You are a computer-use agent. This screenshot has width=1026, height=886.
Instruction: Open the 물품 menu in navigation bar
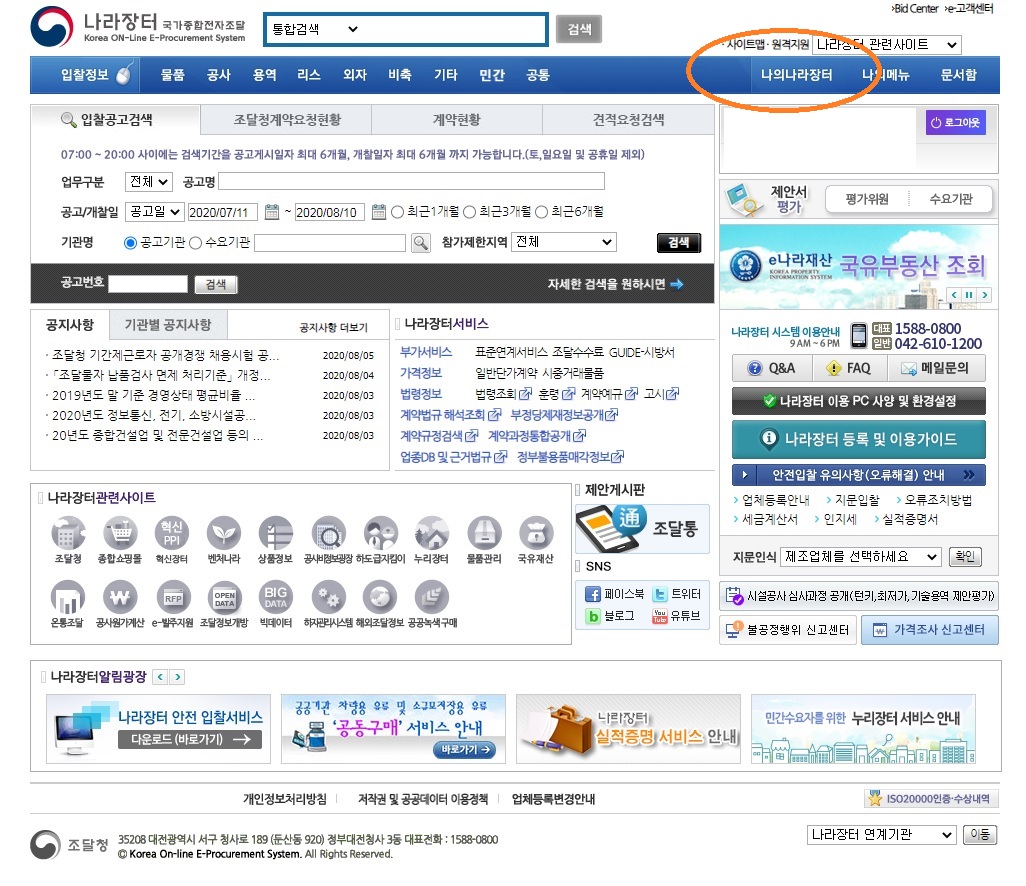click(172, 75)
